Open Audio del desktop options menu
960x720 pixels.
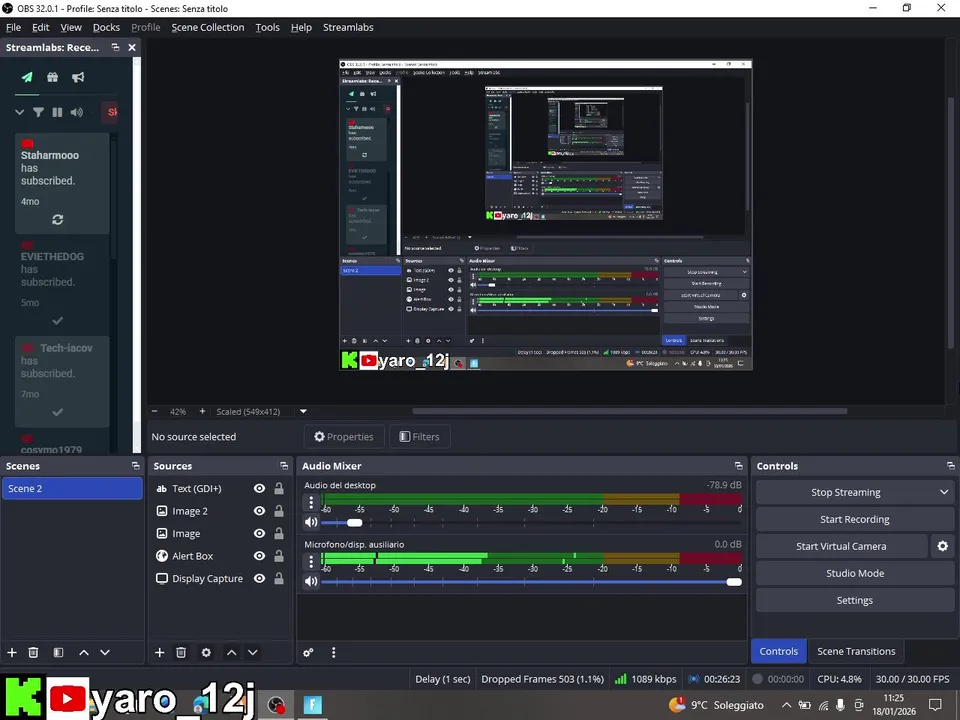(x=311, y=503)
